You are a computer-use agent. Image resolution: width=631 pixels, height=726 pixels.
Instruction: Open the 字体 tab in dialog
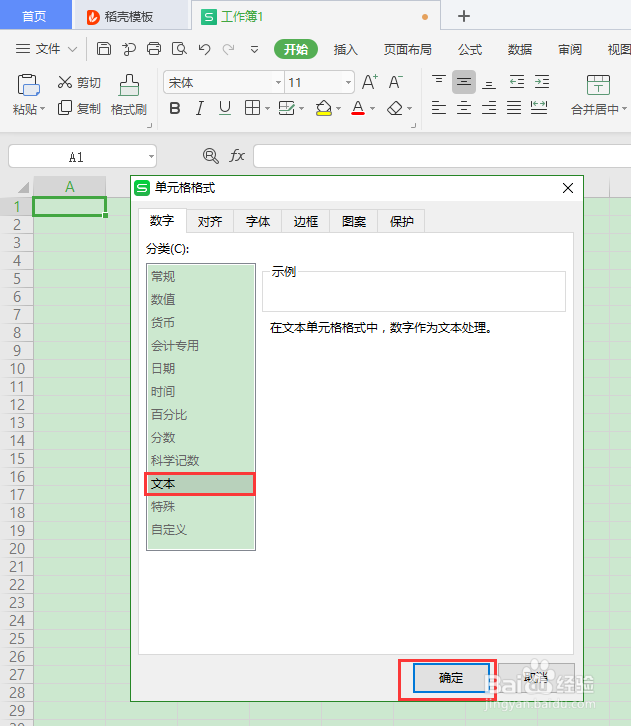pos(258,221)
